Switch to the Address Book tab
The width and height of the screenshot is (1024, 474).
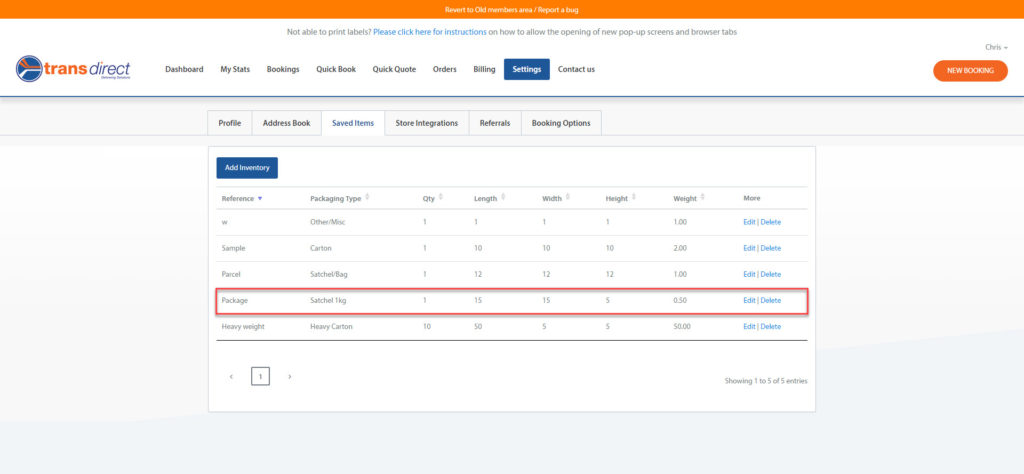click(287, 123)
